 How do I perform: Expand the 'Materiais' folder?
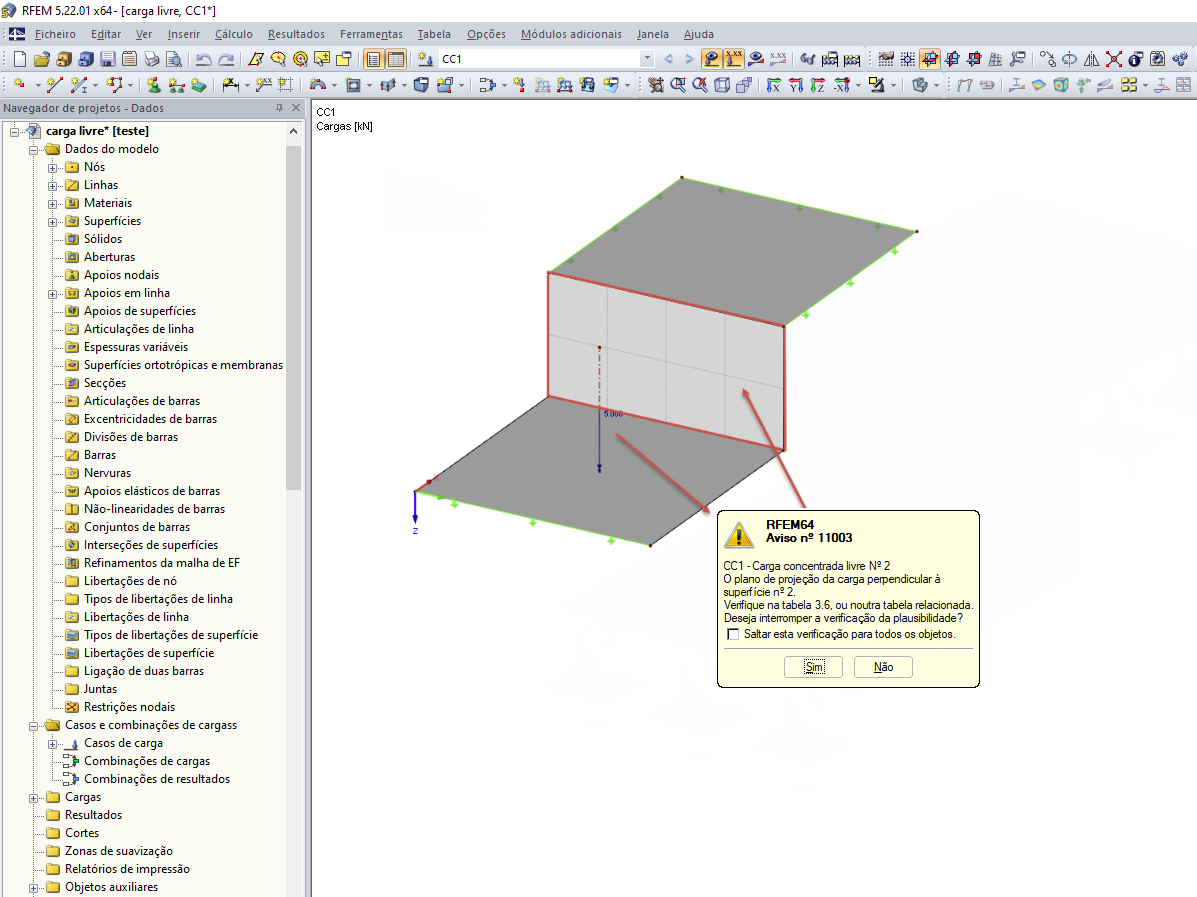tap(52, 203)
